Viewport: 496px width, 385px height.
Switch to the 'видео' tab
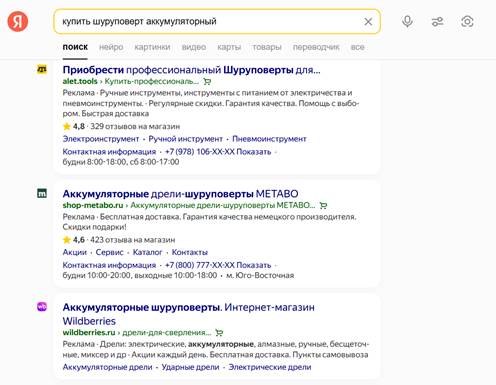point(194,47)
